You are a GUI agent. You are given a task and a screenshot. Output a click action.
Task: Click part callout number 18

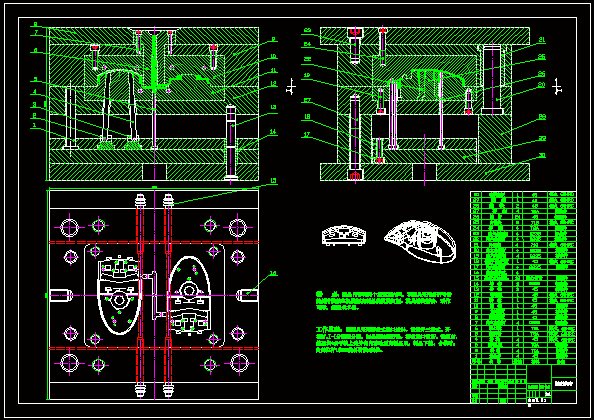point(307,117)
